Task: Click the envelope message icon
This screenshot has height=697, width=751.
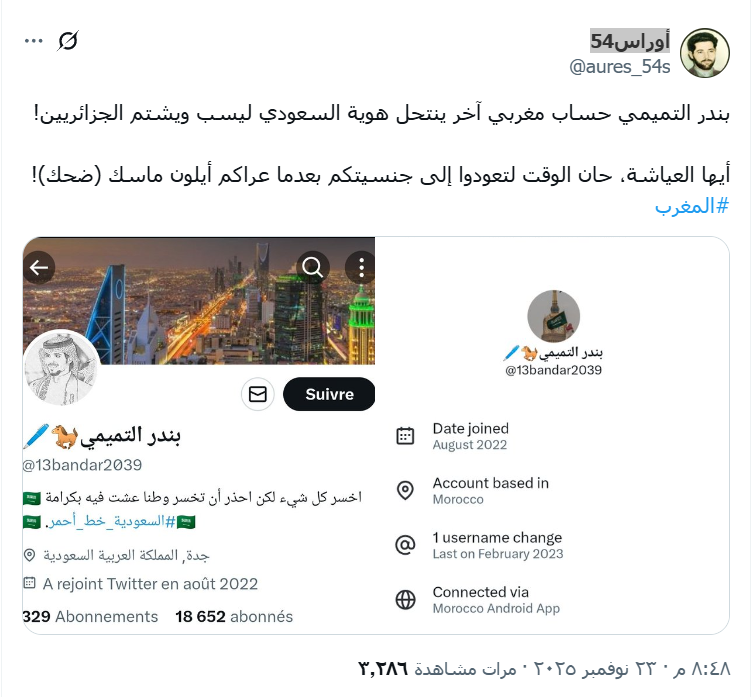Action: pos(258,394)
